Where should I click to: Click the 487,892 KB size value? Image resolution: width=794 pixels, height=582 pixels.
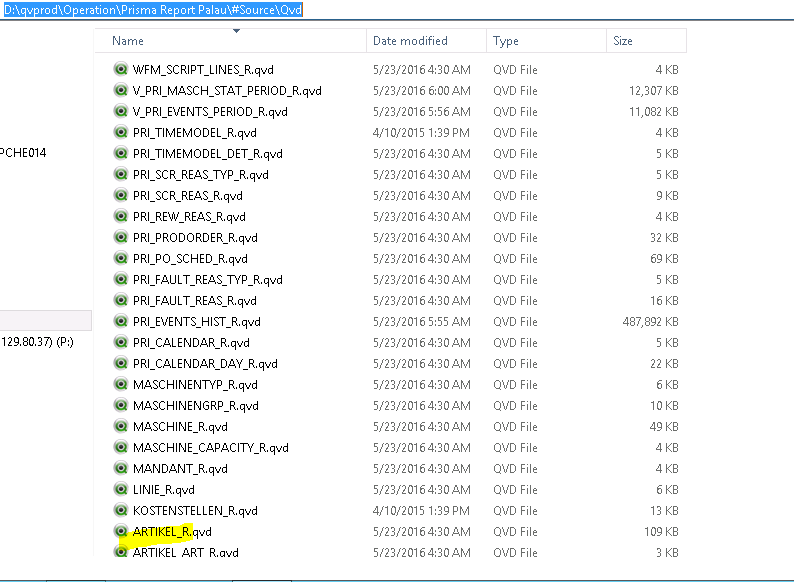coord(651,322)
